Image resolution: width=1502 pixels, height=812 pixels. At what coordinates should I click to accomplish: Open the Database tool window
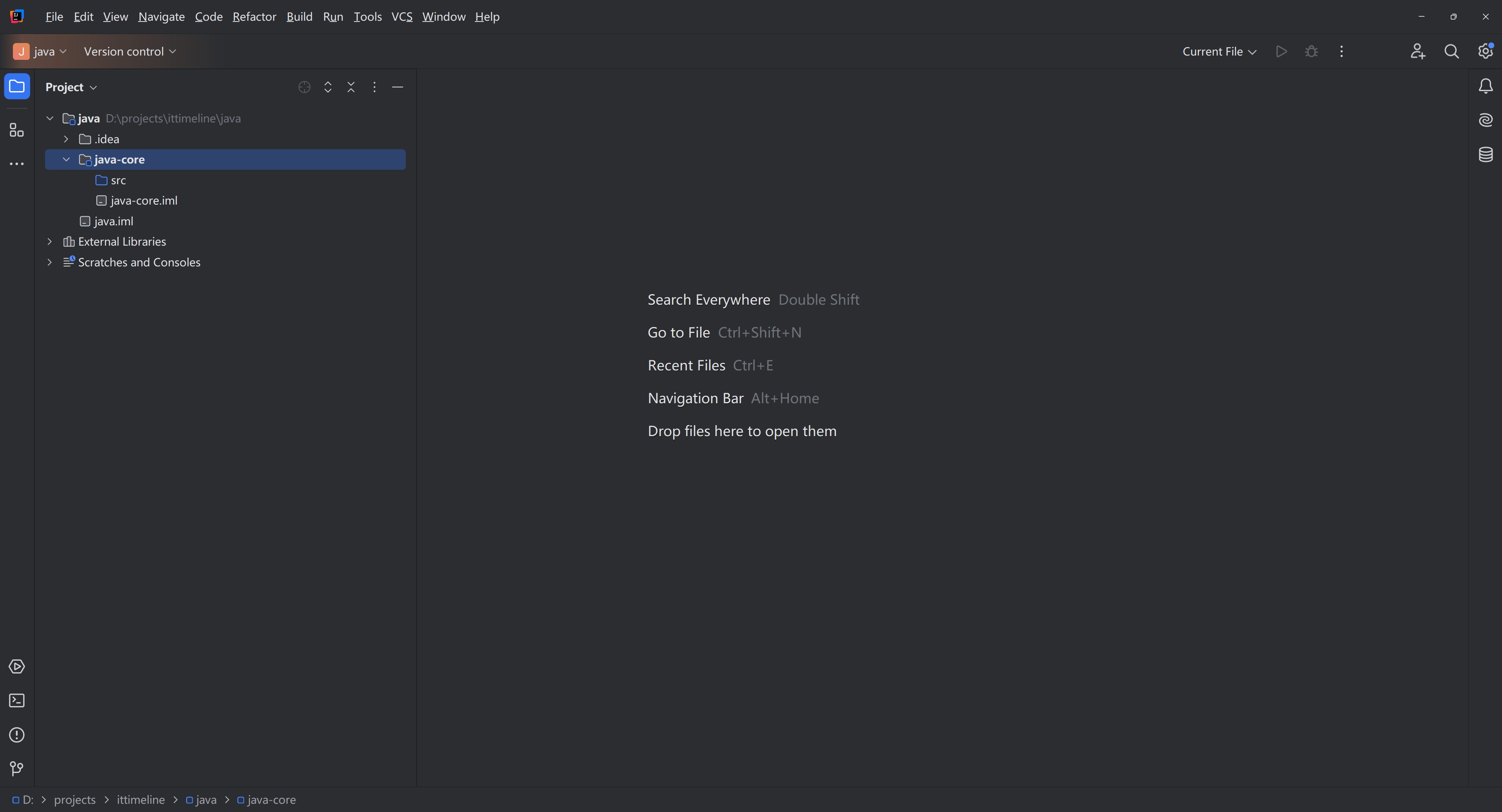(x=1485, y=154)
